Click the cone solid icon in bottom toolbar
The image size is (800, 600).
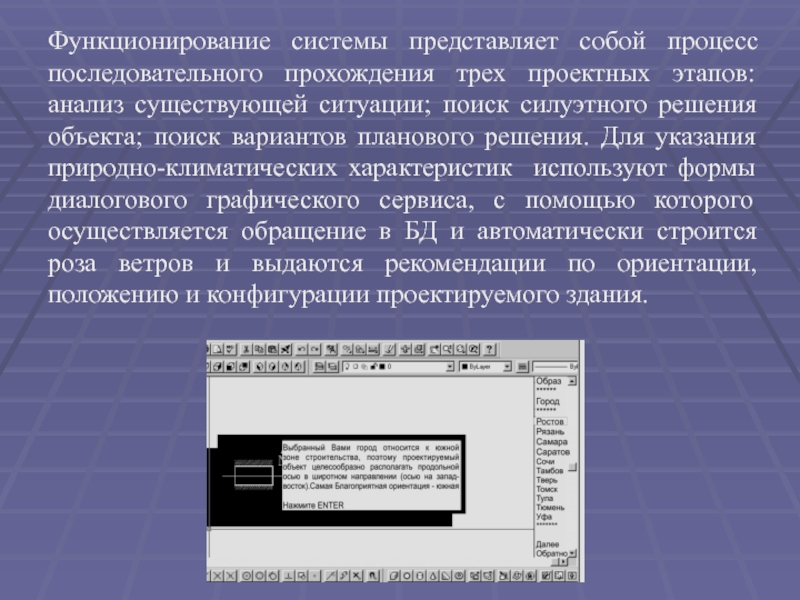click(433, 576)
